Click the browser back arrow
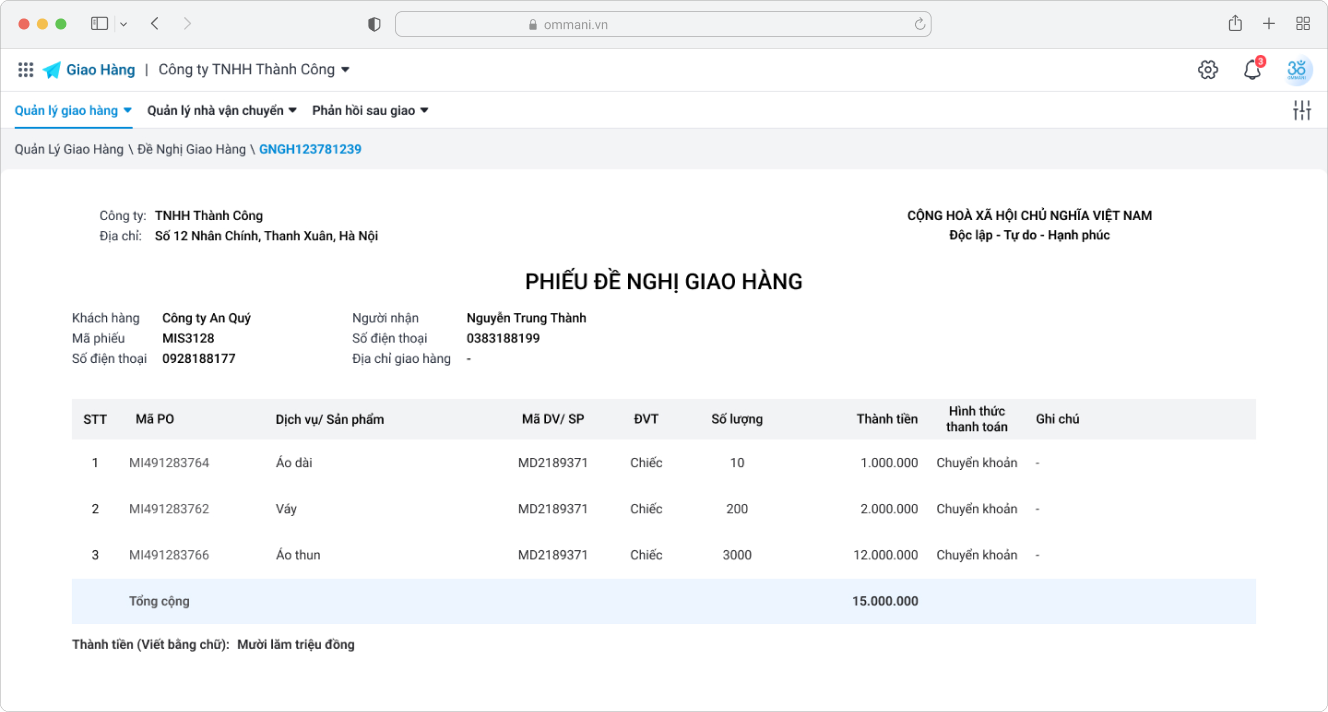This screenshot has width=1328, height=712. 155,24
